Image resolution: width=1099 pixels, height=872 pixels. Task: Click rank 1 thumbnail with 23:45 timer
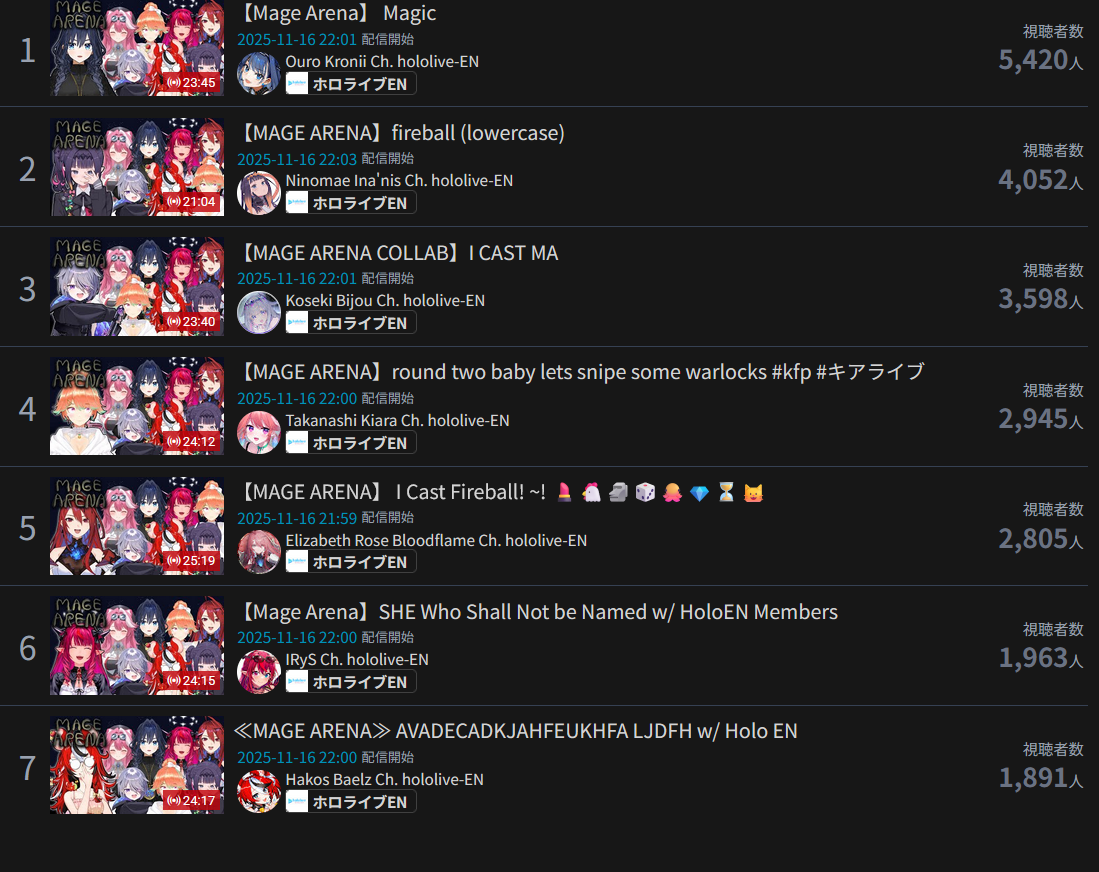click(x=137, y=48)
